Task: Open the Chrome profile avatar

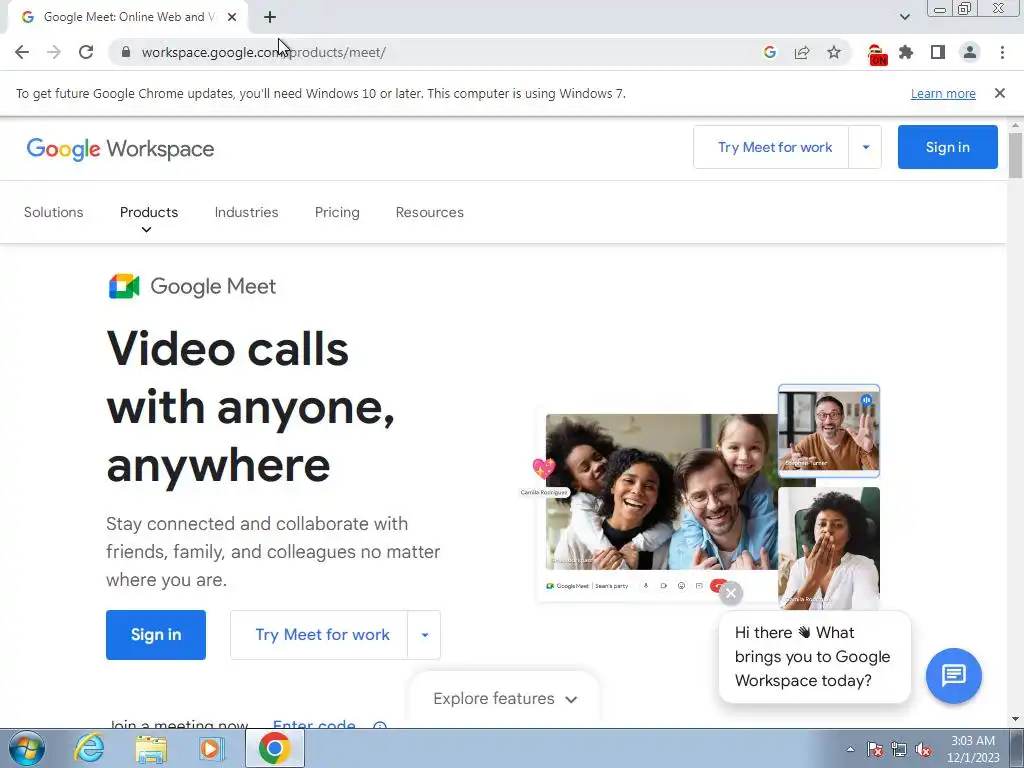Action: point(970,52)
